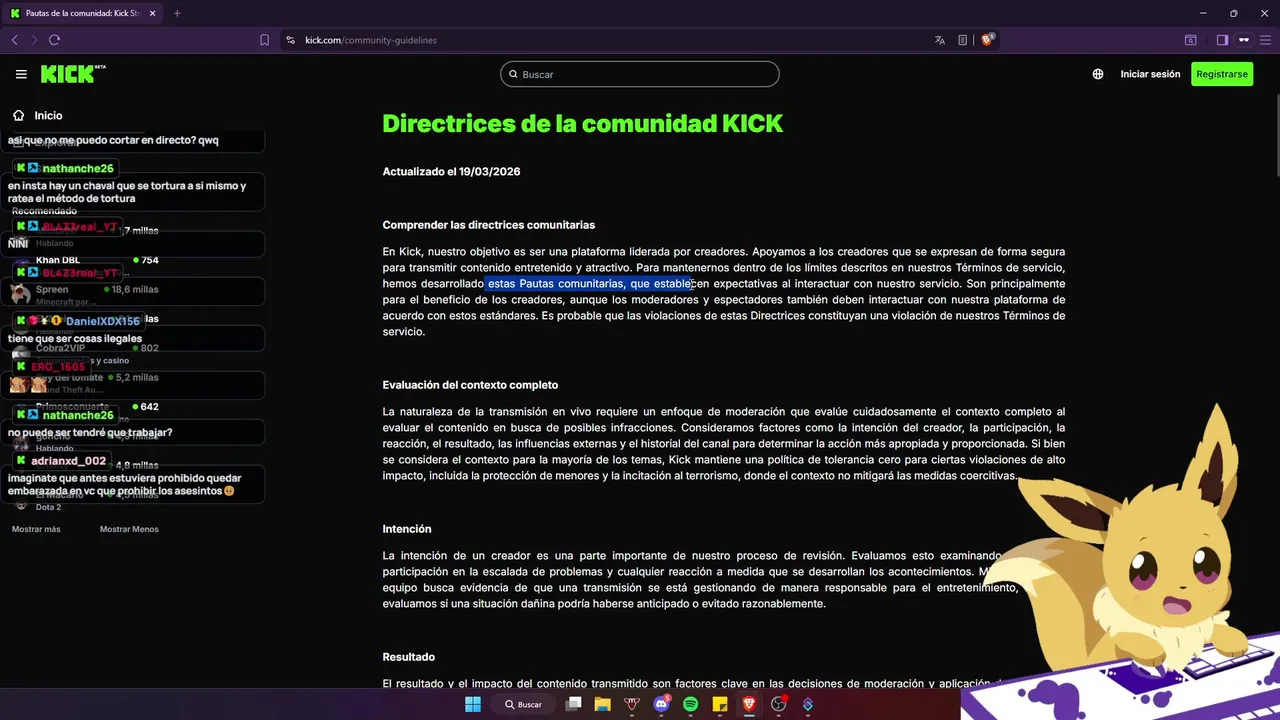Click the private window glasses icon

click(1244, 40)
